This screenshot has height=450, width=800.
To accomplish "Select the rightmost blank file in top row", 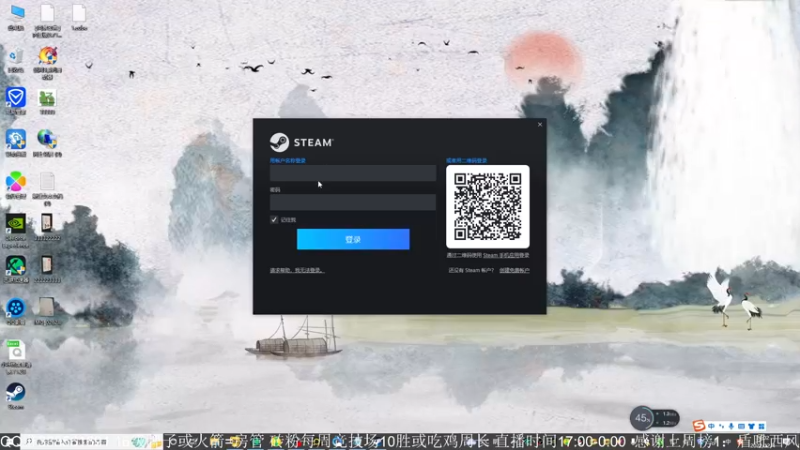I will coord(79,17).
